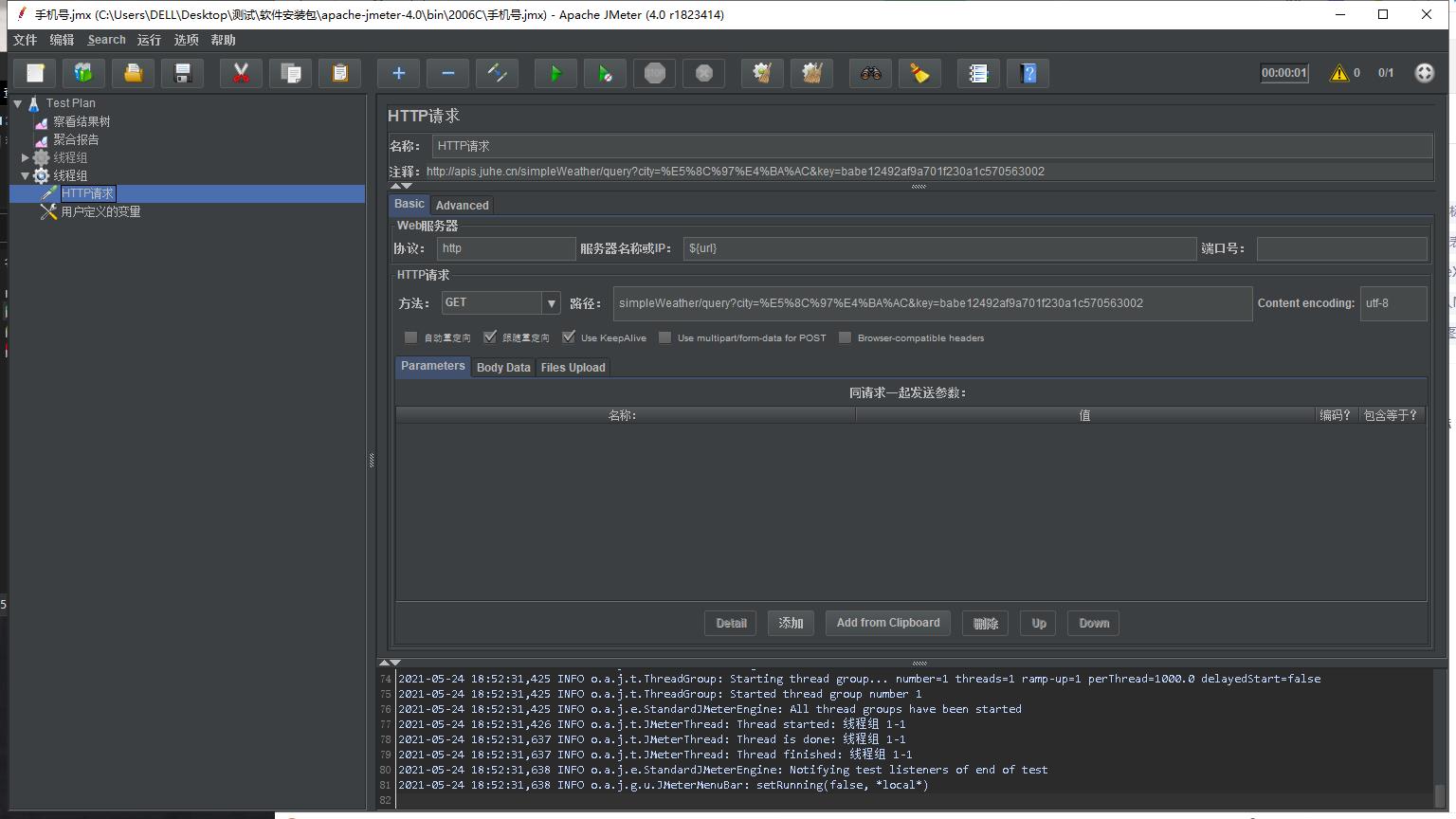This screenshot has height=819, width=1456.
Task: Click the Down button
Action: pyautogui.click(x=1094, y=624)
